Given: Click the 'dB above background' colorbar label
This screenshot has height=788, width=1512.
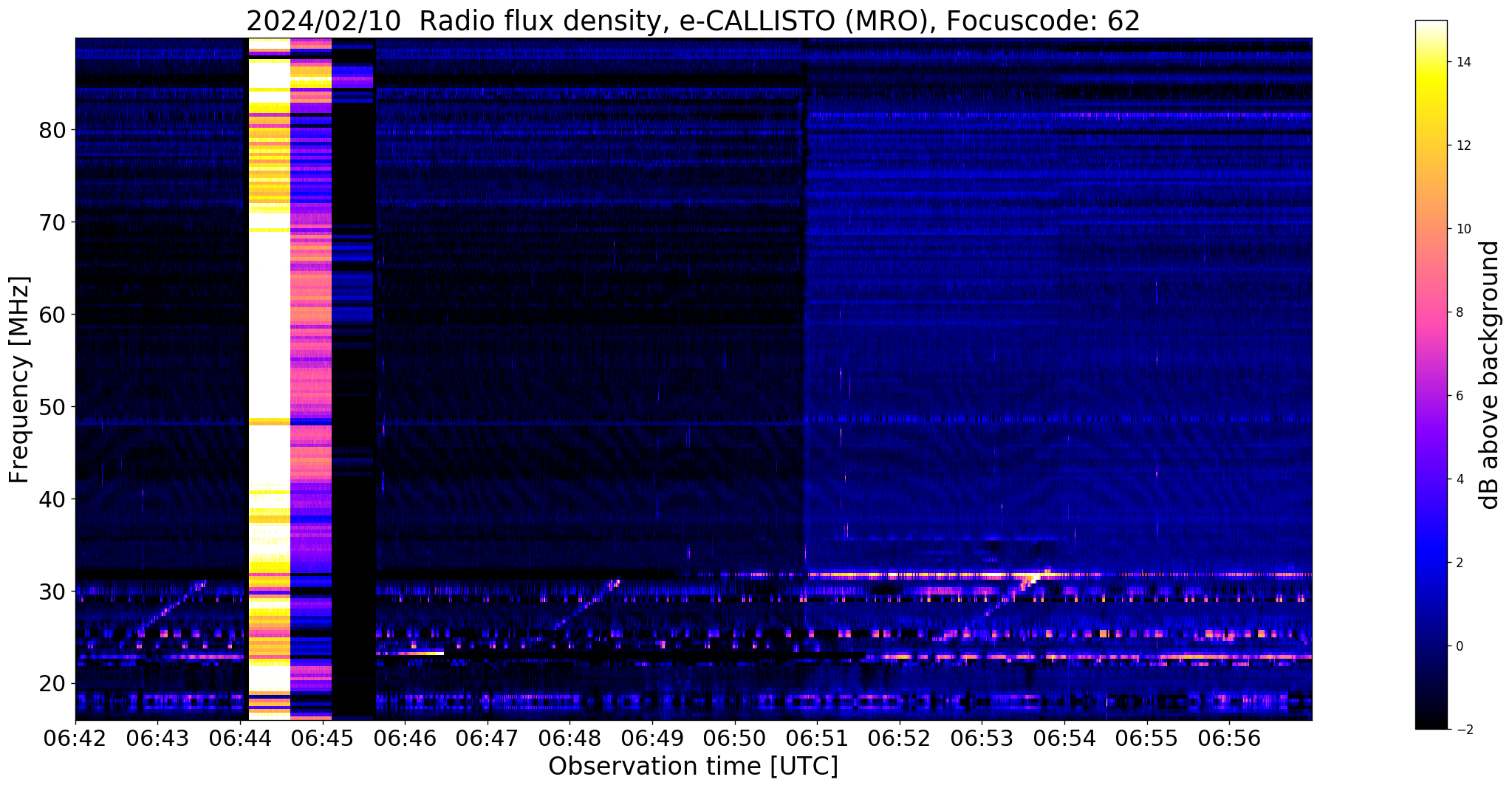Looking at the screenshot, I should [1489, 374].
